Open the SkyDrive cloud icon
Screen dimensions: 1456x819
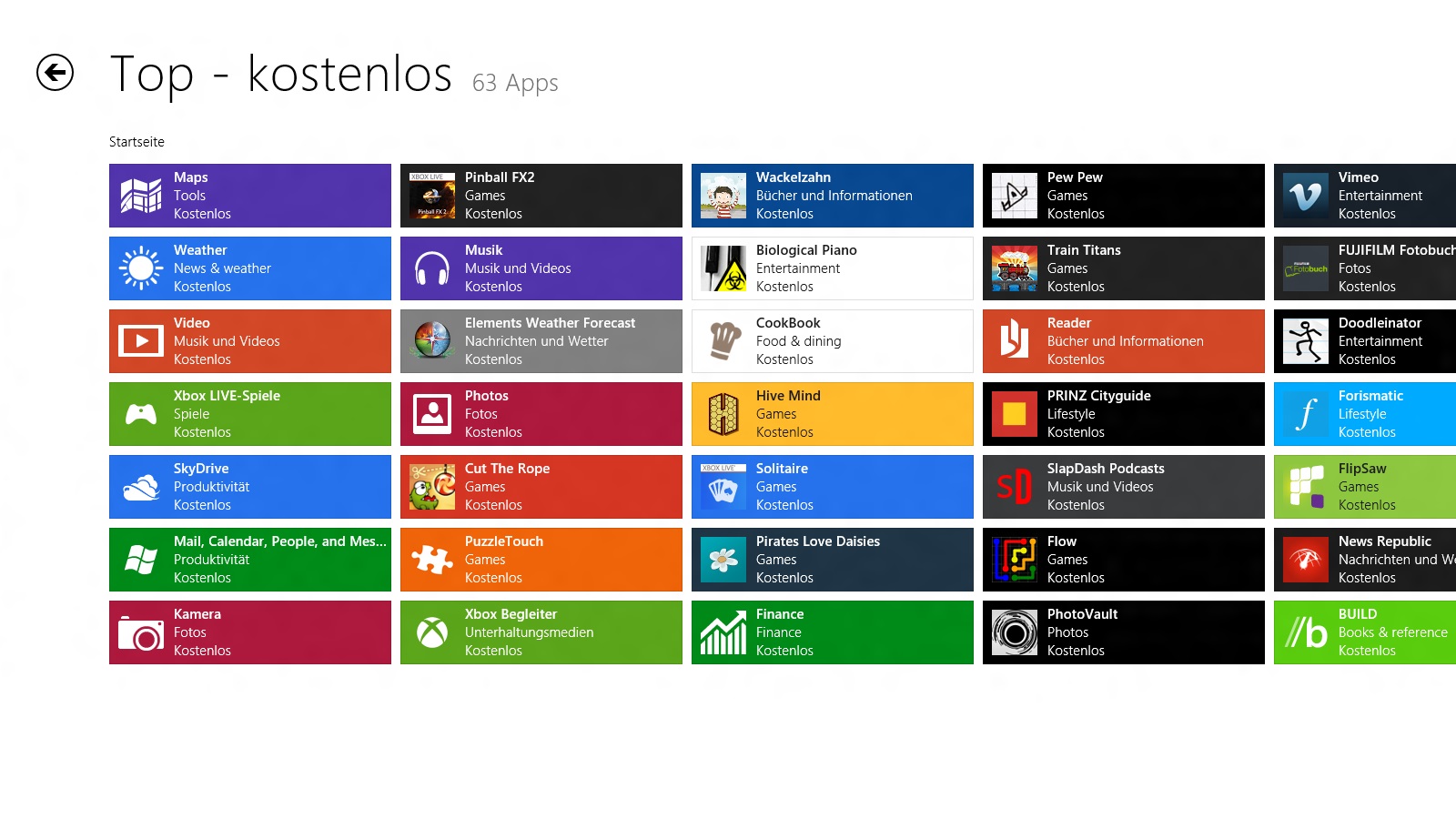pyautogui.click(x=141, y=487)
